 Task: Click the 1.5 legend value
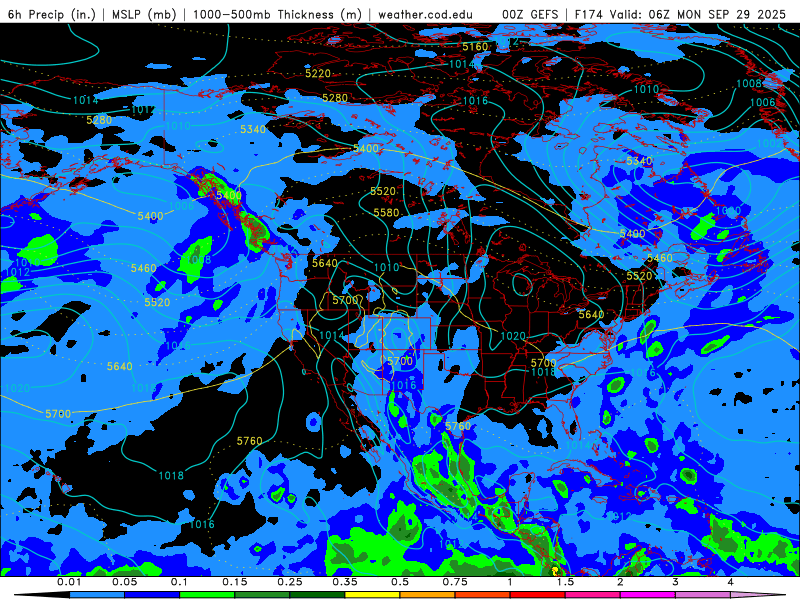click(565, 582)
